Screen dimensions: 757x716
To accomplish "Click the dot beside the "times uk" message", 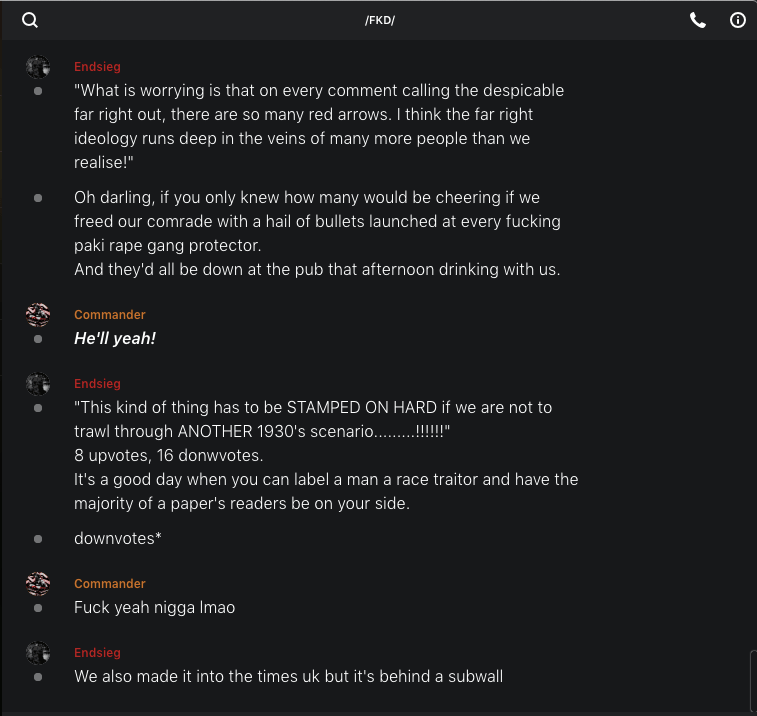I will (38, 677).
